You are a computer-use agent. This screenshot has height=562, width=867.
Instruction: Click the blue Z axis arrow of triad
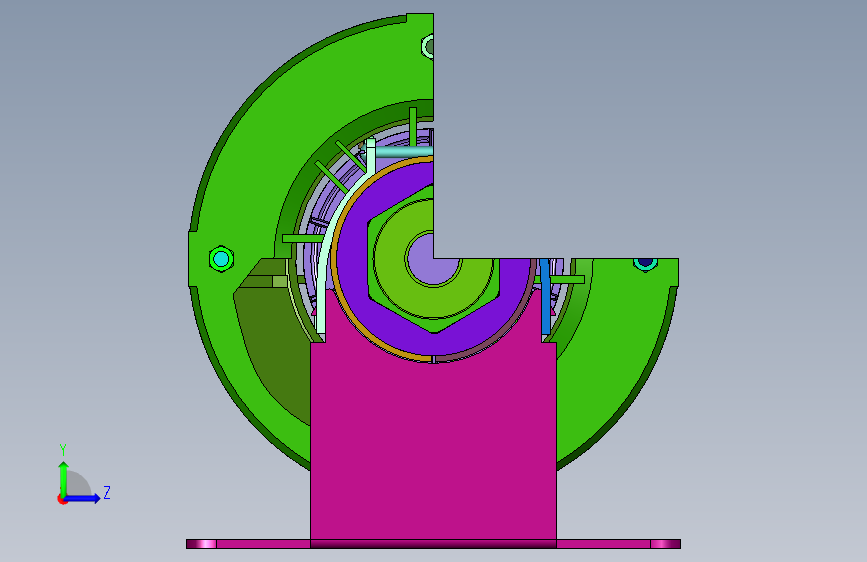[83, 498]
